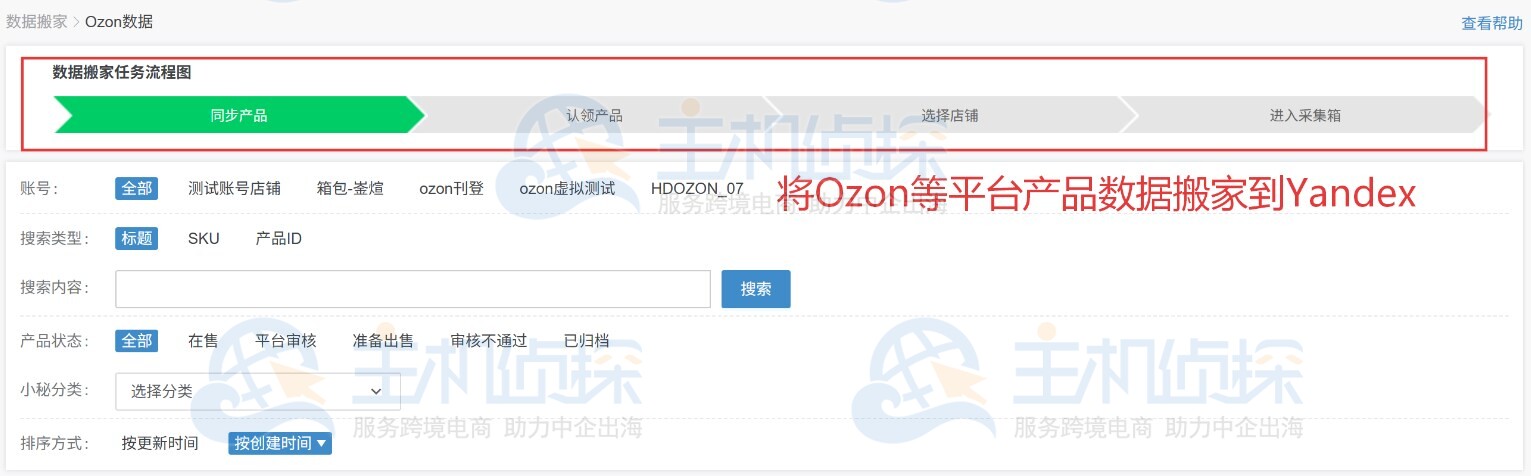Toggle 按创建时间 sort direction arrow
Screen dimensions: 1531x476
[x=321, y=443]
